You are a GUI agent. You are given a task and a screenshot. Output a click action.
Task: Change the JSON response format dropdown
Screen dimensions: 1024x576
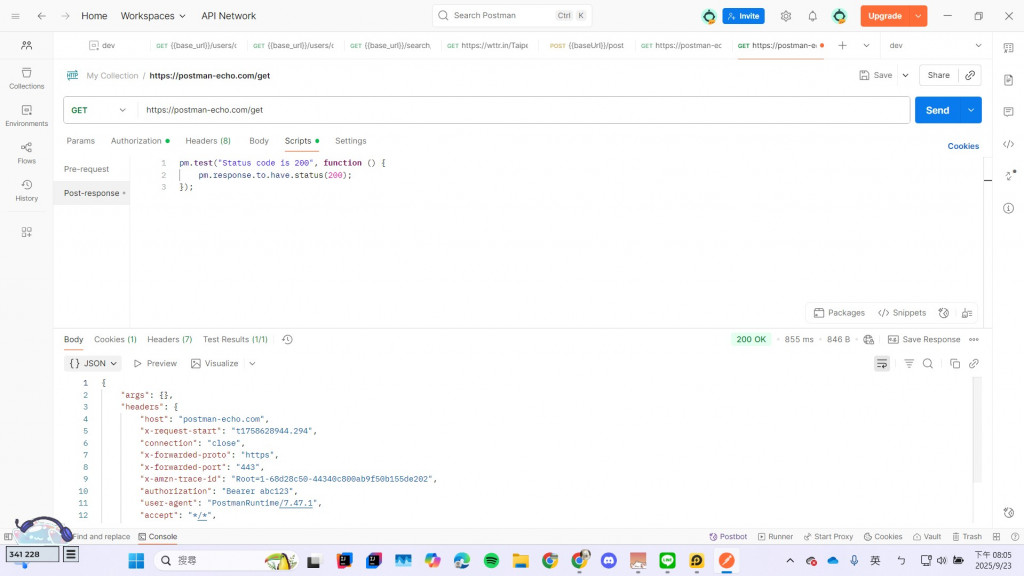[x=93, y=364]
